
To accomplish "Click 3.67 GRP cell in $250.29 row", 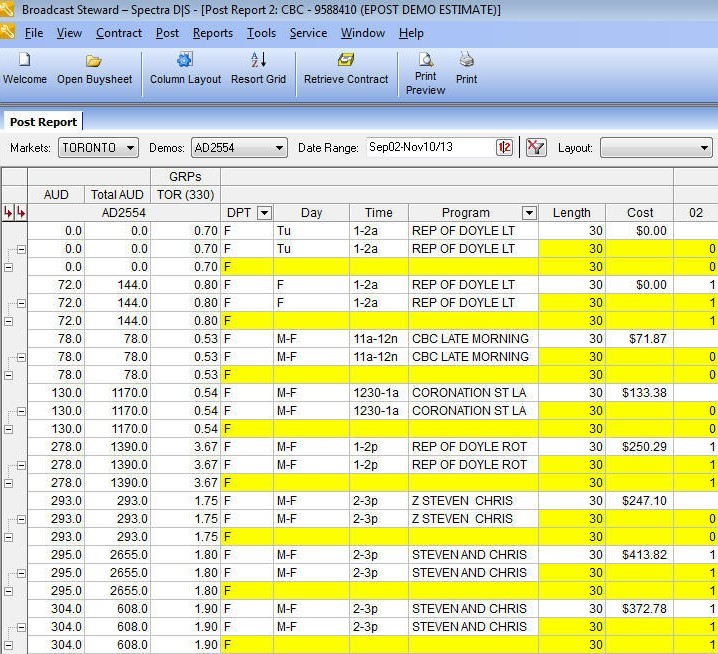I will coord(185,447).
